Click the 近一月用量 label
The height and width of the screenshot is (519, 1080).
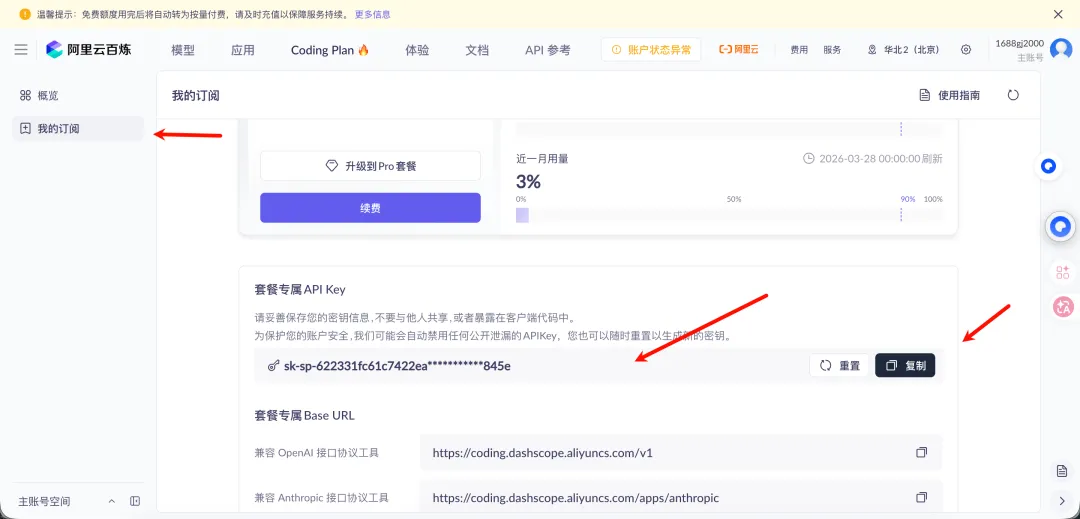click(x=542, y=158)
